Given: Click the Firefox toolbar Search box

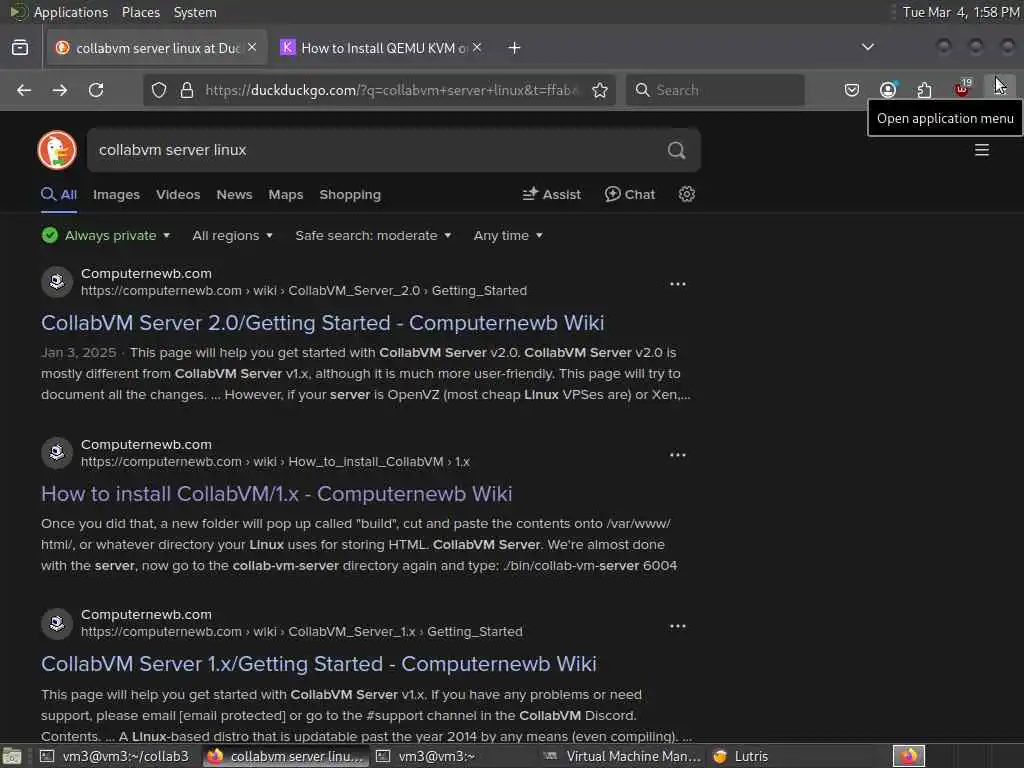Looking at the screenshot, I should tap(715, 90).
